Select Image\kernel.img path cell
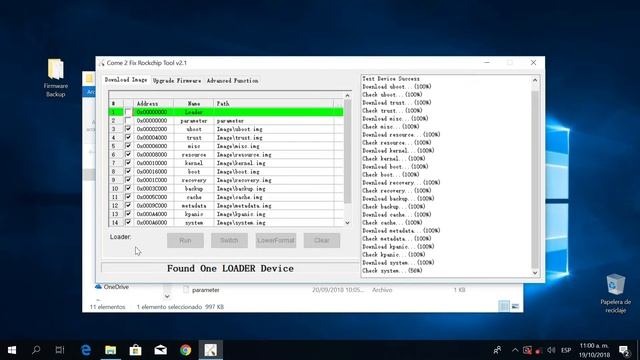The width and height of the screenshot is (640, 360). 273,163
